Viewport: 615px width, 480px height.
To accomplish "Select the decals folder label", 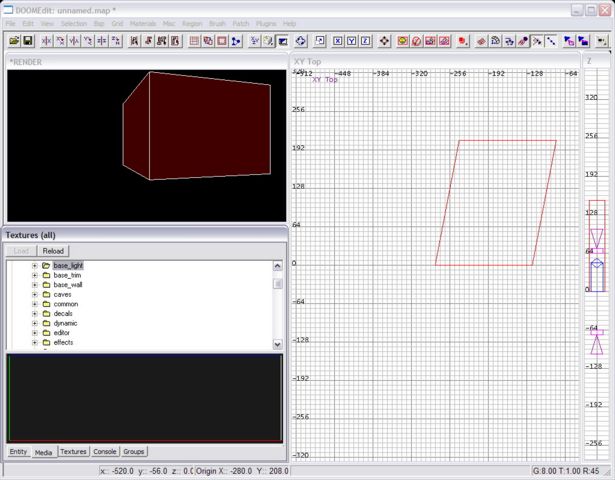I will pos(63,314).
